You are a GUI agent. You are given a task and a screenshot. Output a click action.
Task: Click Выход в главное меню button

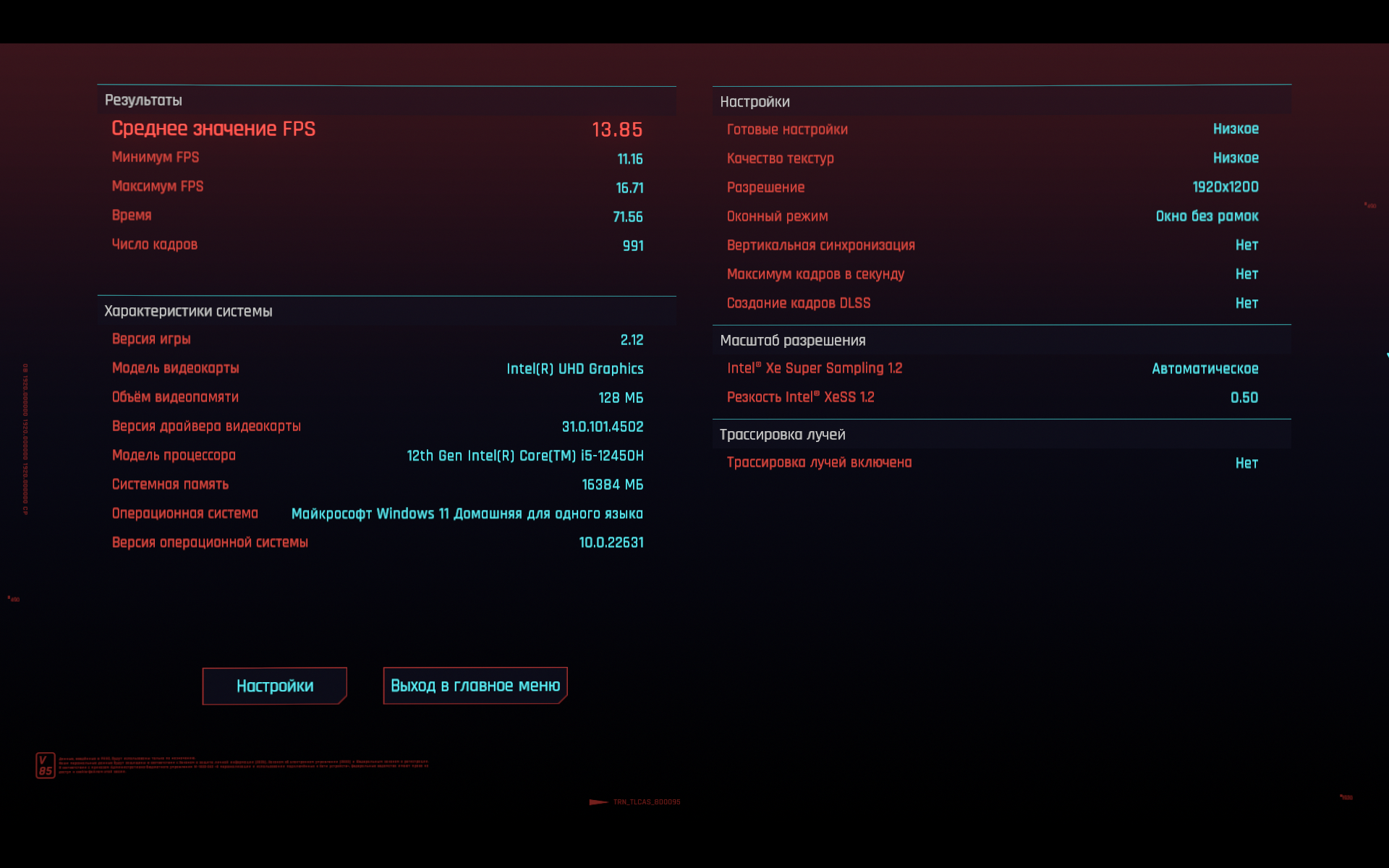(x=475, y=686)
